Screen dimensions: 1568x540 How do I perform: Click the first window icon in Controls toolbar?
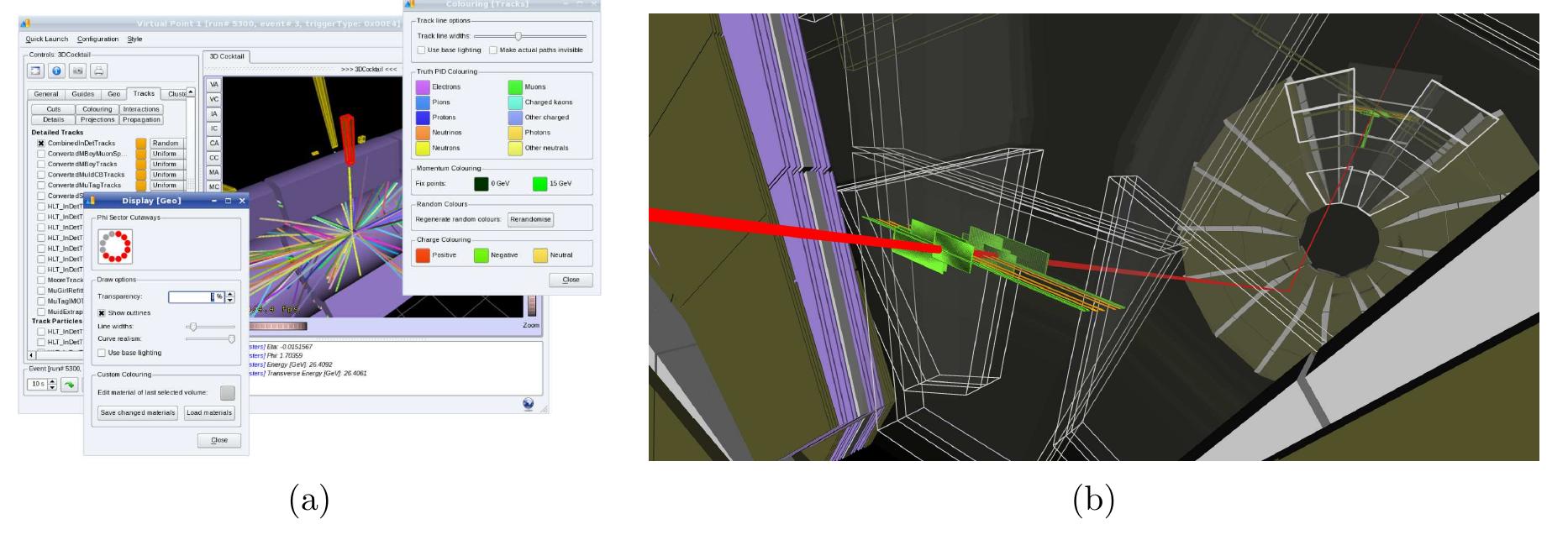pyautogui.click(x=37, y=71)
